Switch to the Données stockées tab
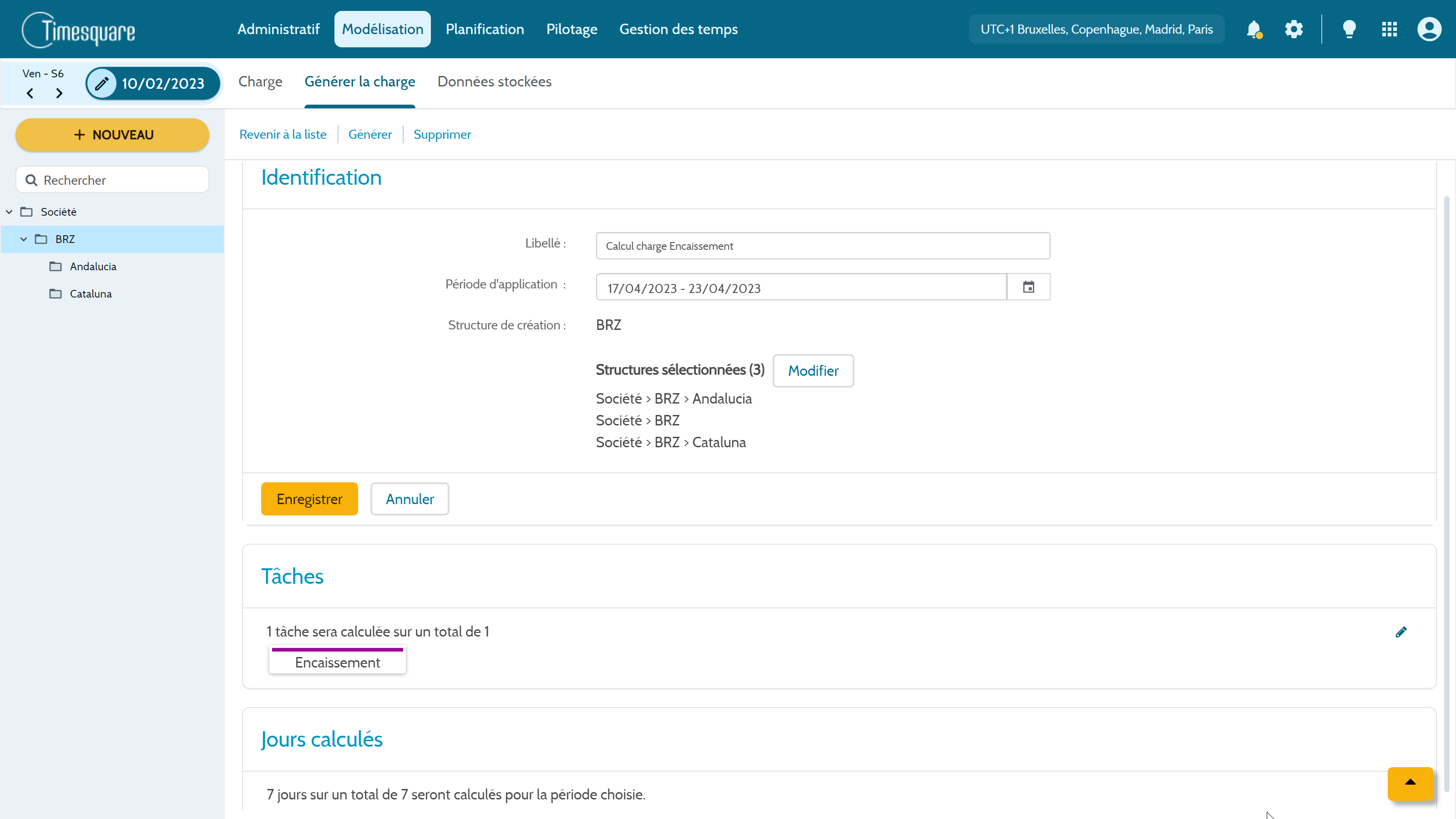This screenshot has width=1456, height=819. [x=495, y=82]
